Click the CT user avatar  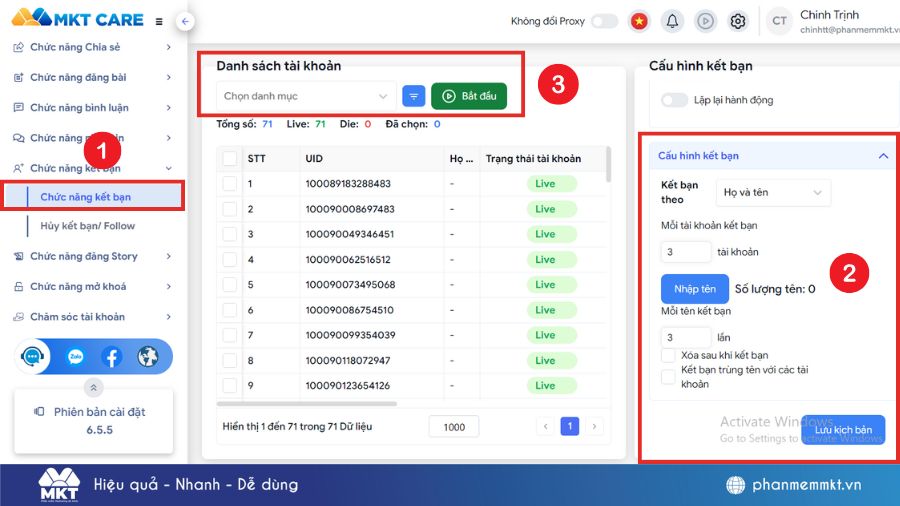(x=779, y=21)
